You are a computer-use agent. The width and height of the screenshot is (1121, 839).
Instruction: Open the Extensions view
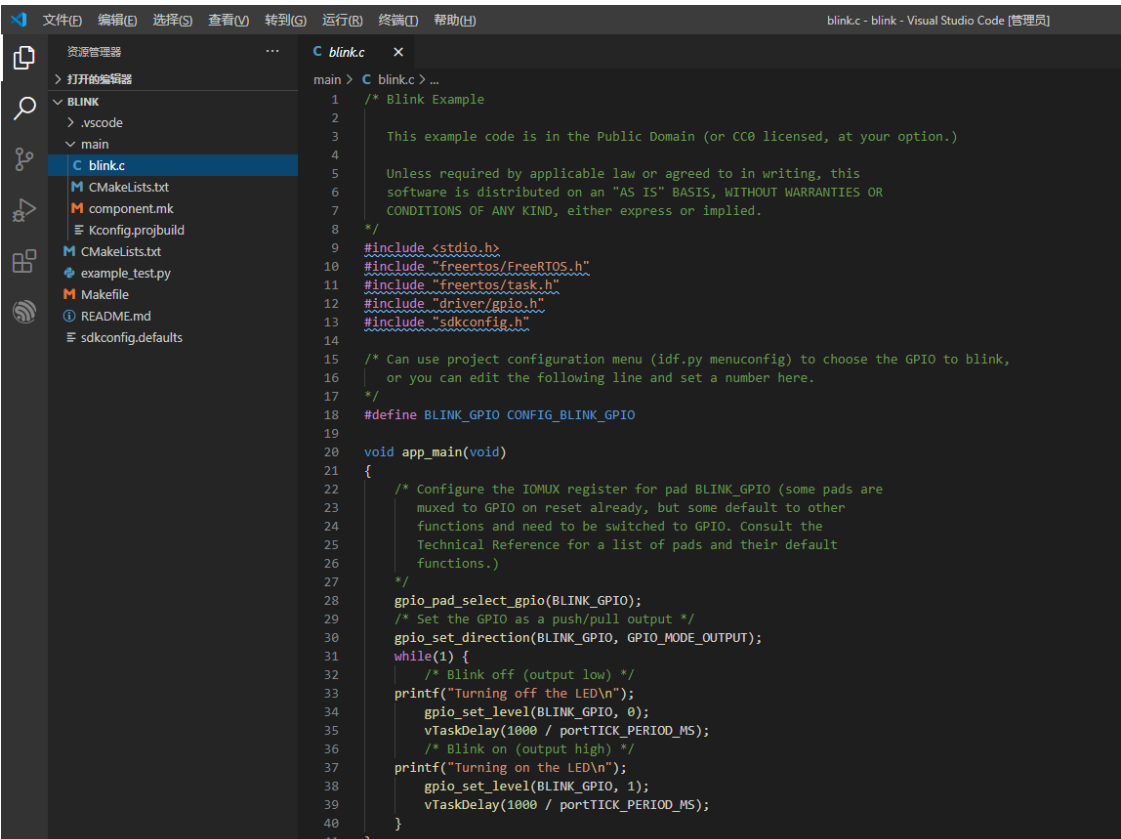pyautogui.click(x=24, y=261)
